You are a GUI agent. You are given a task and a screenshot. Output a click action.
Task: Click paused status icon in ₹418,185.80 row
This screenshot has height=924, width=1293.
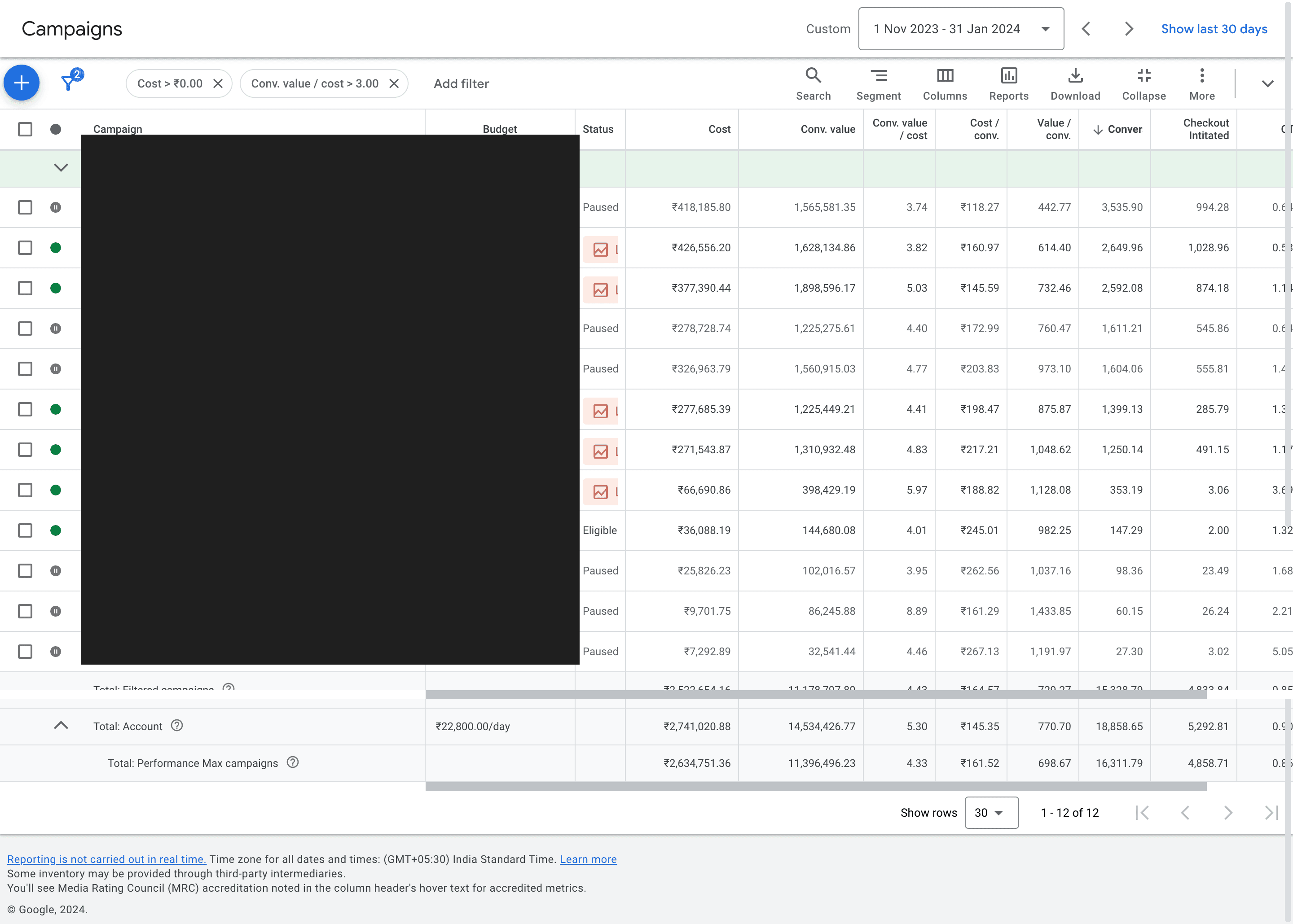pyautogui.click(x=55, y=207)
